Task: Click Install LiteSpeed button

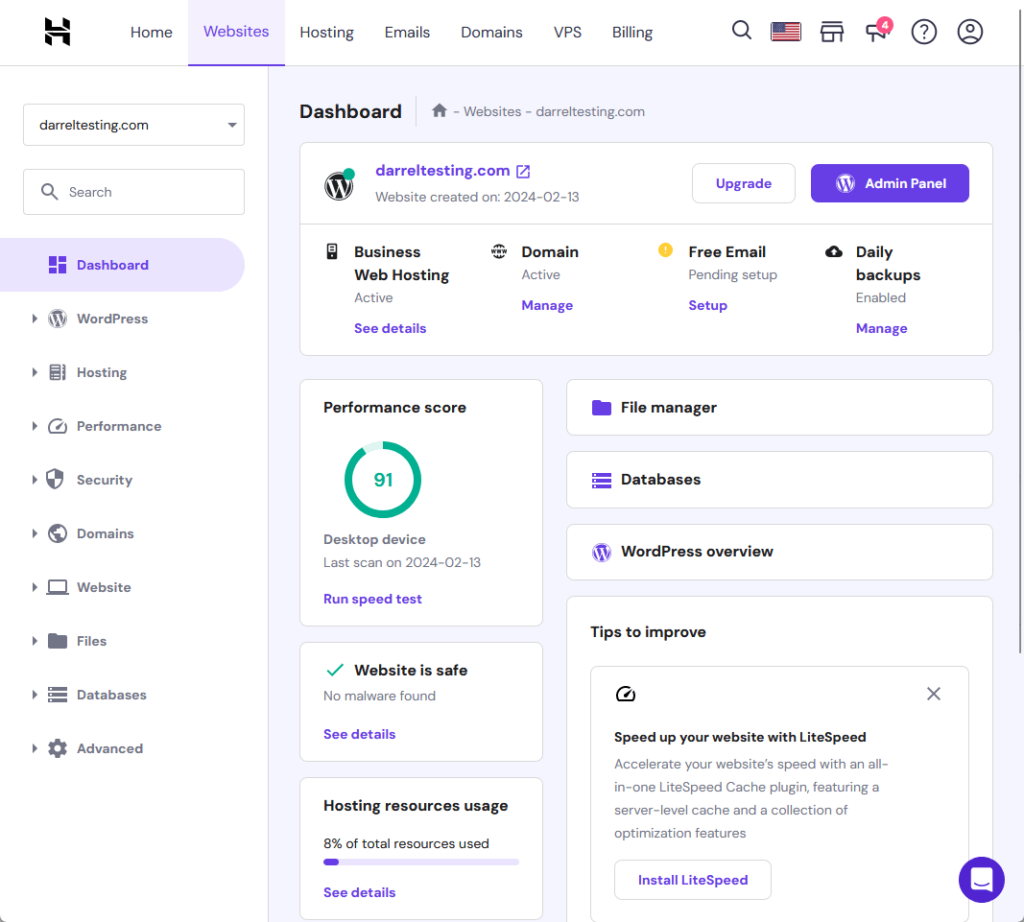Action: (693, 880)
